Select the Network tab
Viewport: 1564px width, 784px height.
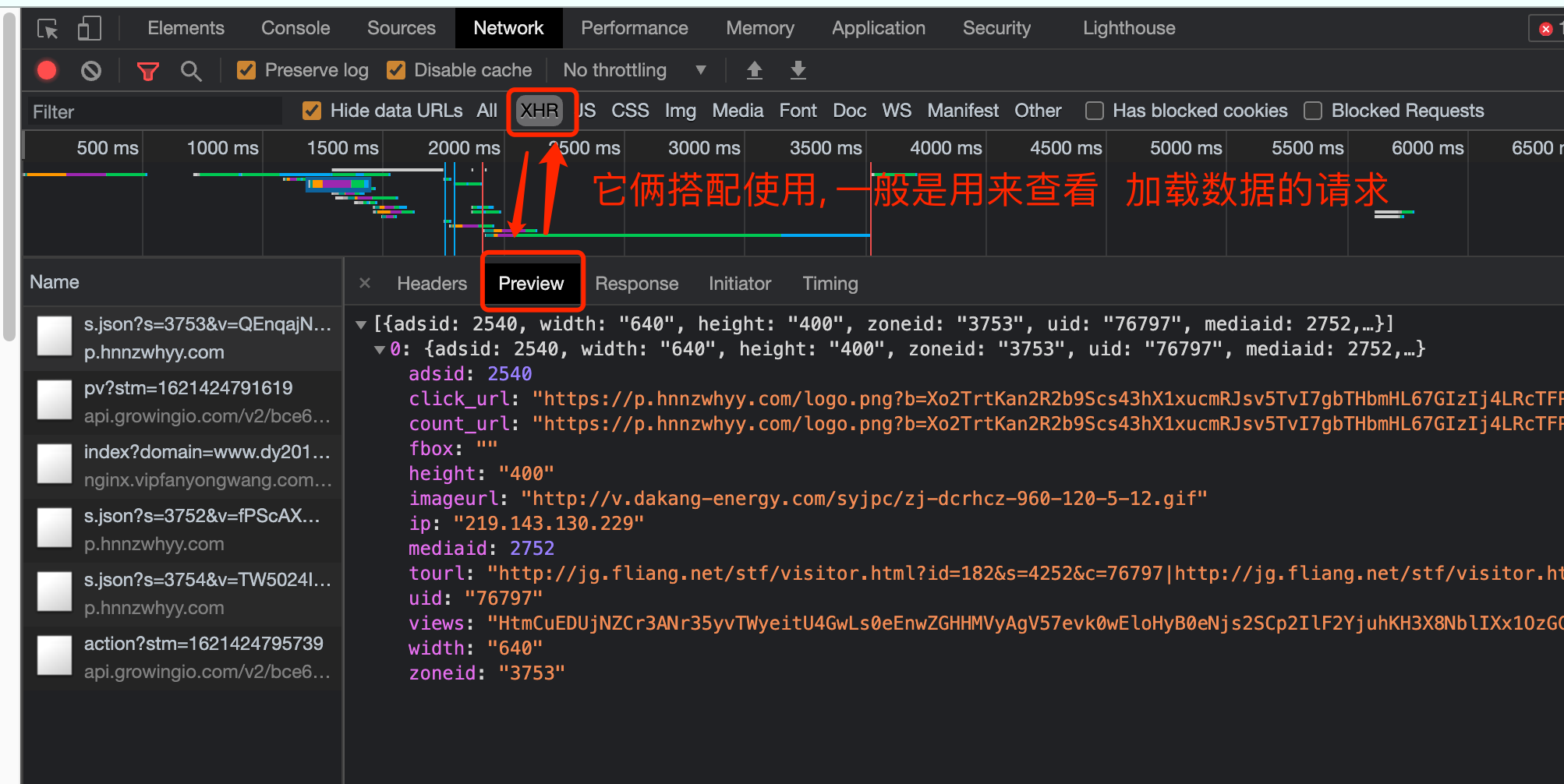click(508, 28)
